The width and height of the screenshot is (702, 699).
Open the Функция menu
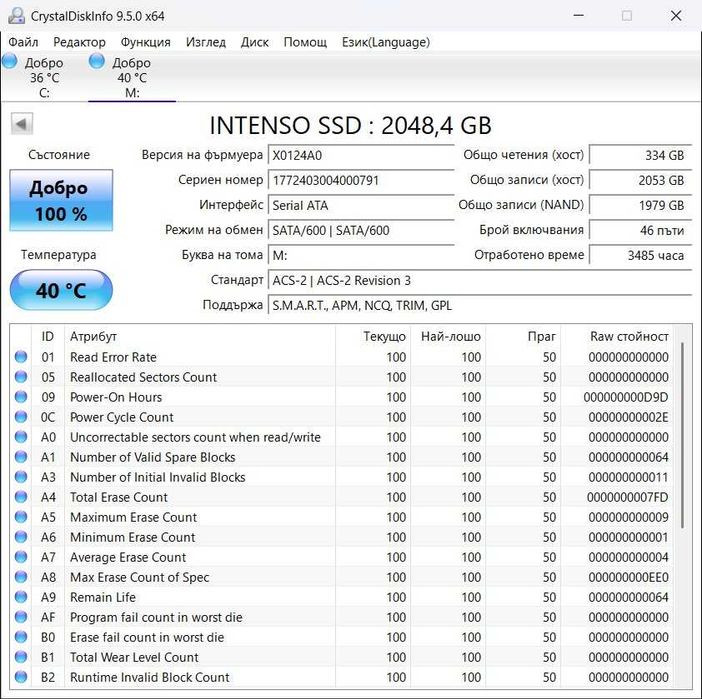(146, 42)
